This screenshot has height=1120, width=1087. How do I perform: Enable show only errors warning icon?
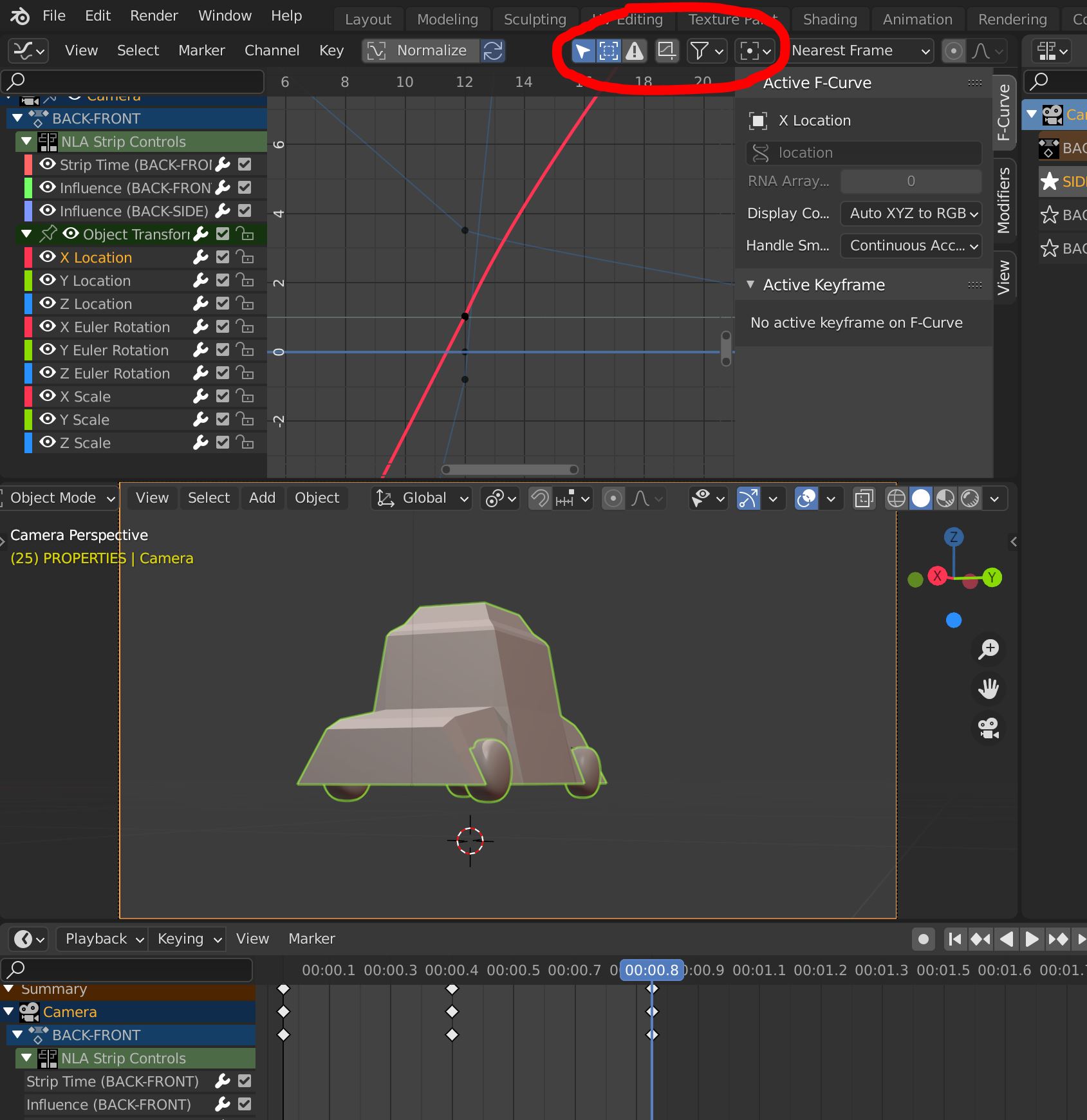[x=635, y=51]
